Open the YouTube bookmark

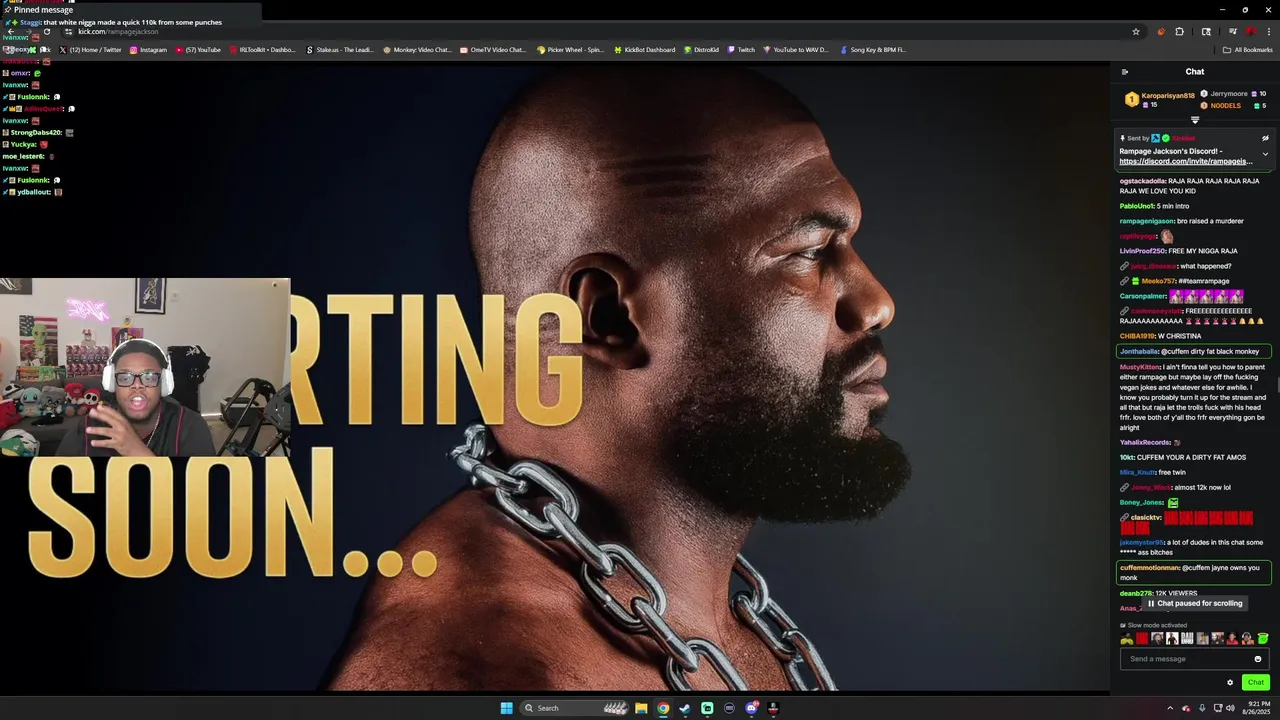tap(198, 50)
